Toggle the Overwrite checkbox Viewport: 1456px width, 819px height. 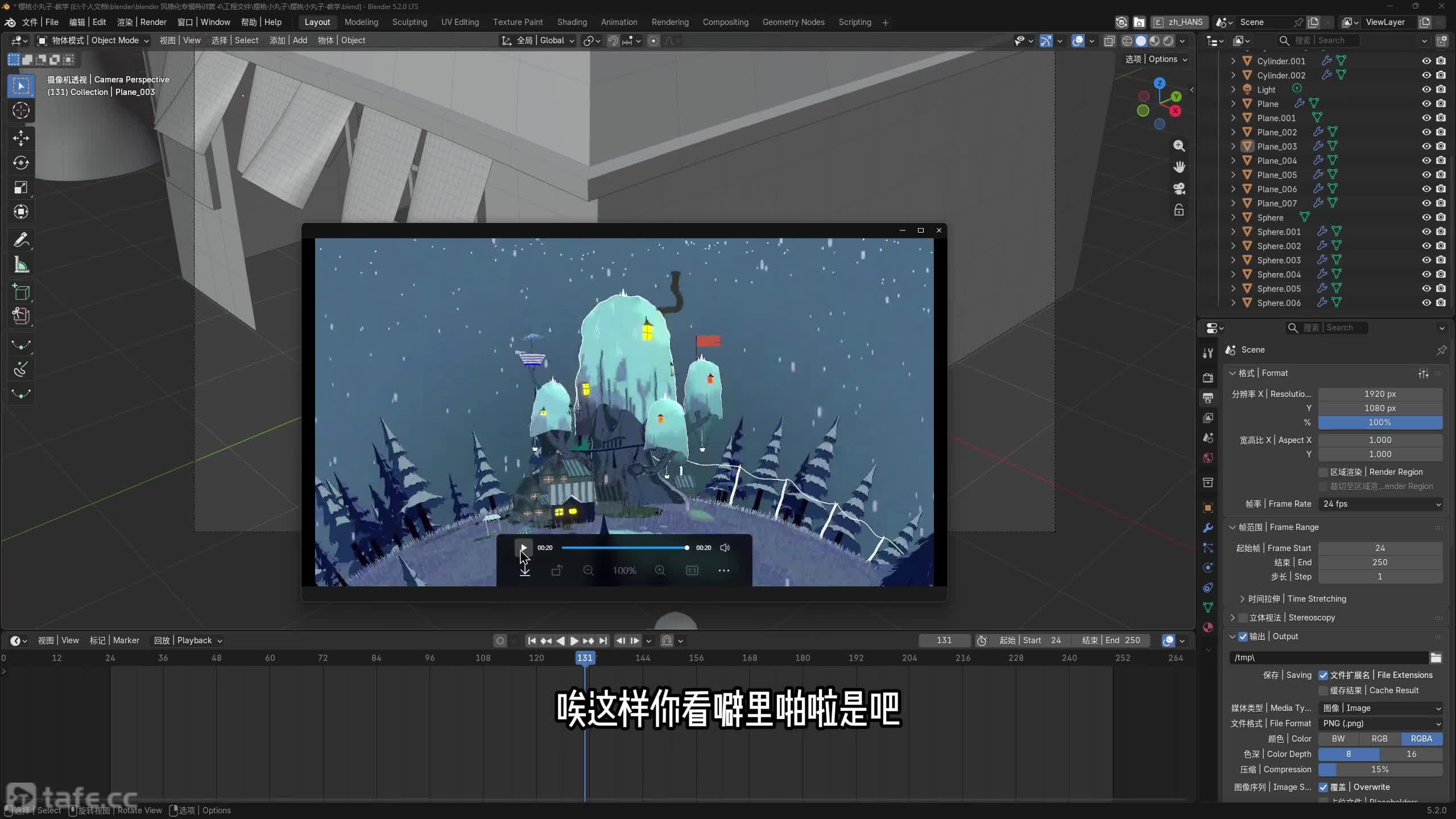1323,787
